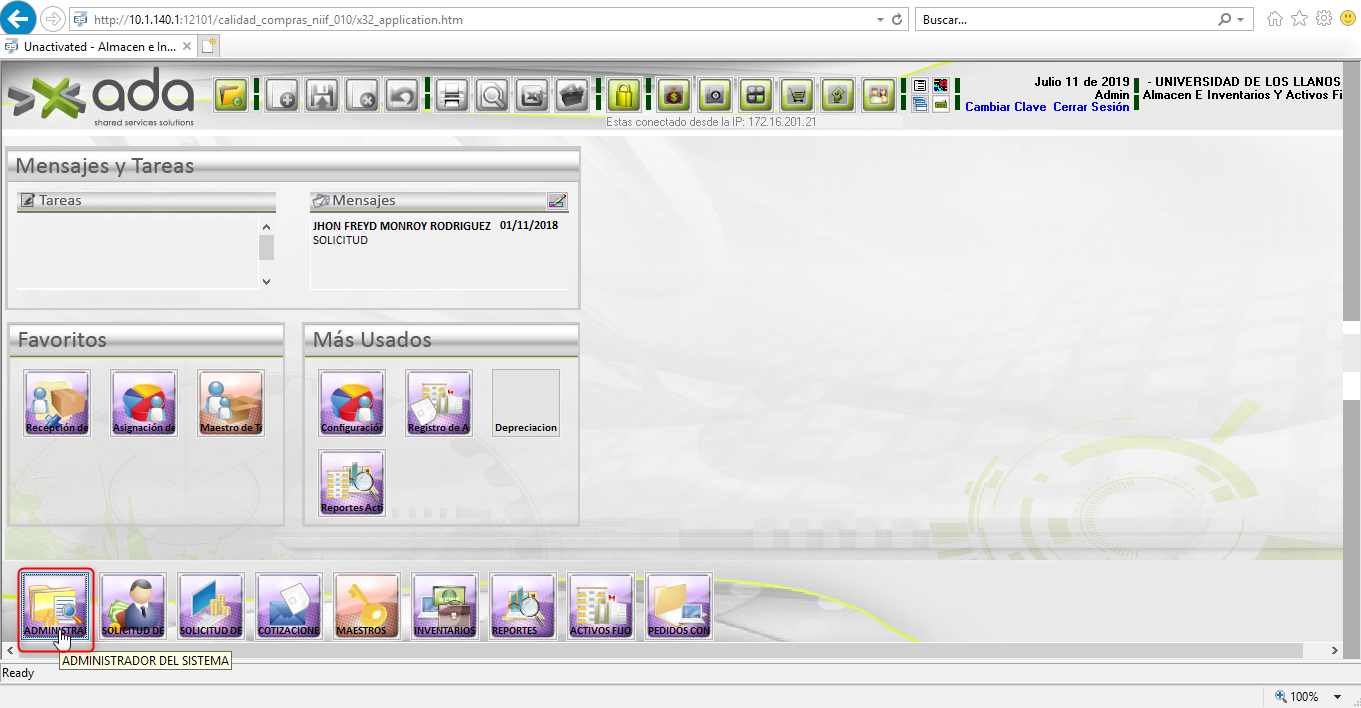1361x708 pixels.
Task: Open SOLICITUD DE module with businessman icon
Action: click(x=133, y=607)
